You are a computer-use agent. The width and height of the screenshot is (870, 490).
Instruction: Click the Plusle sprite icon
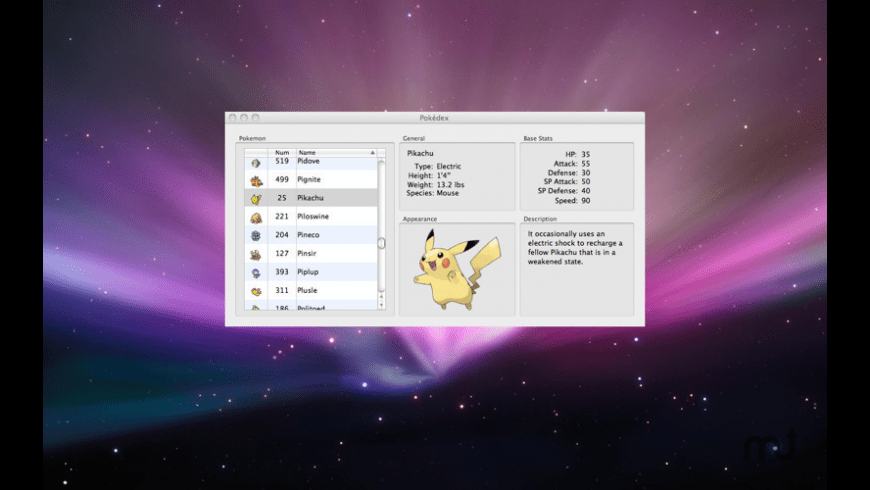[256, 291]
